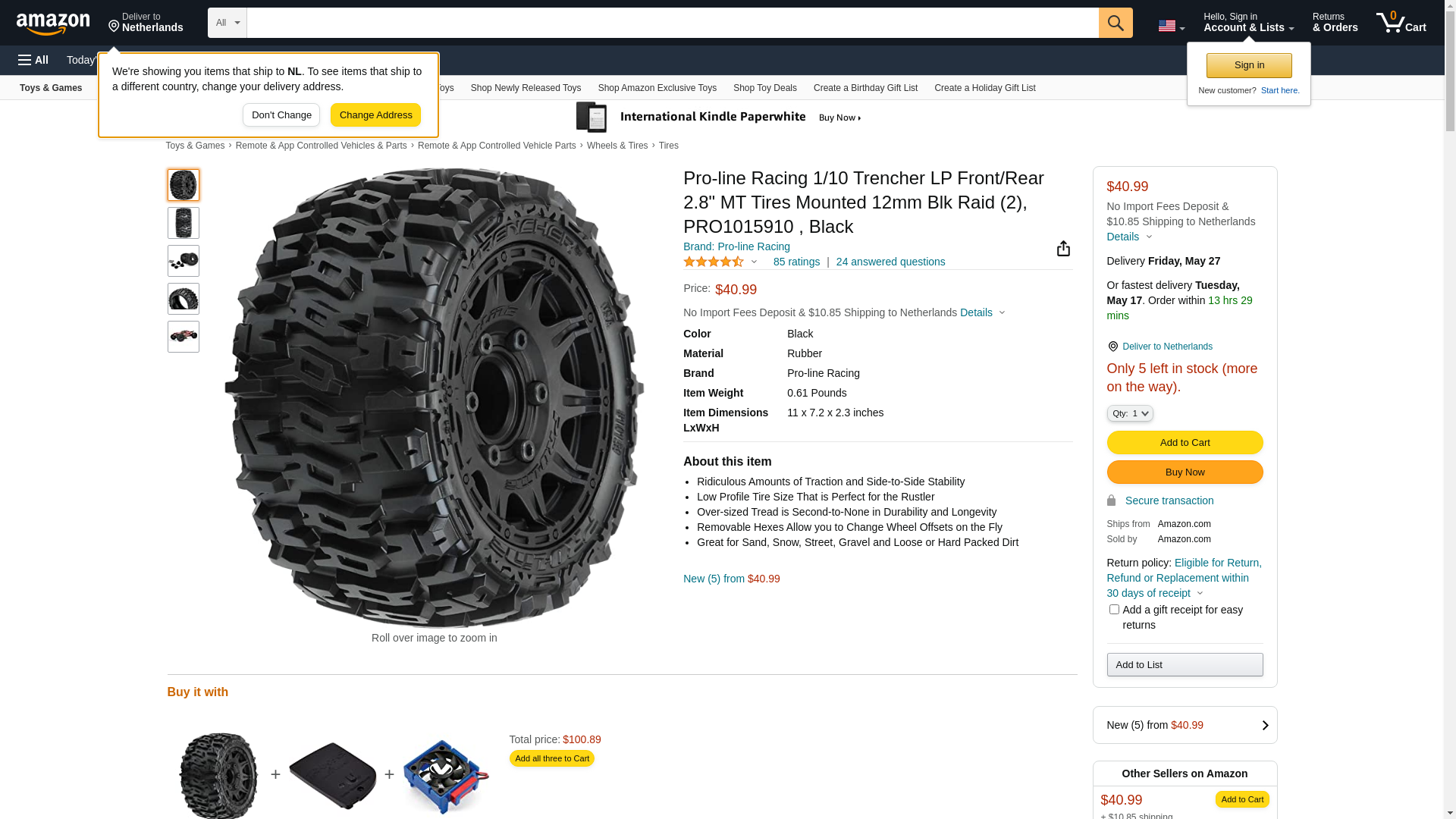Viewport: 1456px width, 819px height.
Task: Open Create a Birthday Gift List
Action: click(x=865, y=88)
